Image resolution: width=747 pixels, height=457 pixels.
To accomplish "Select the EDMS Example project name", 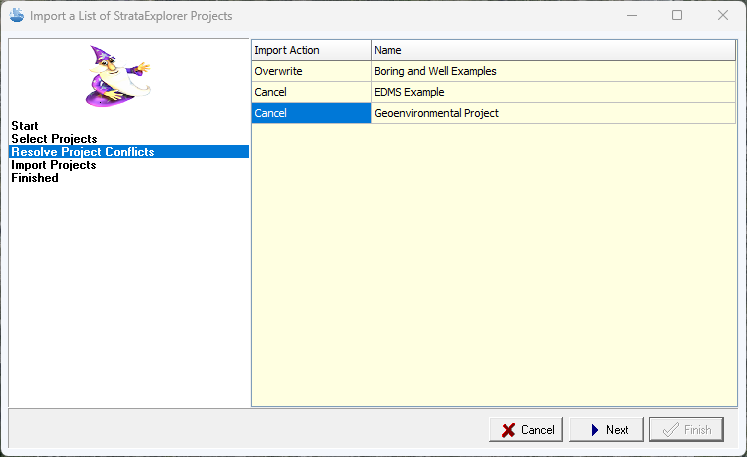I will point(409,93).
